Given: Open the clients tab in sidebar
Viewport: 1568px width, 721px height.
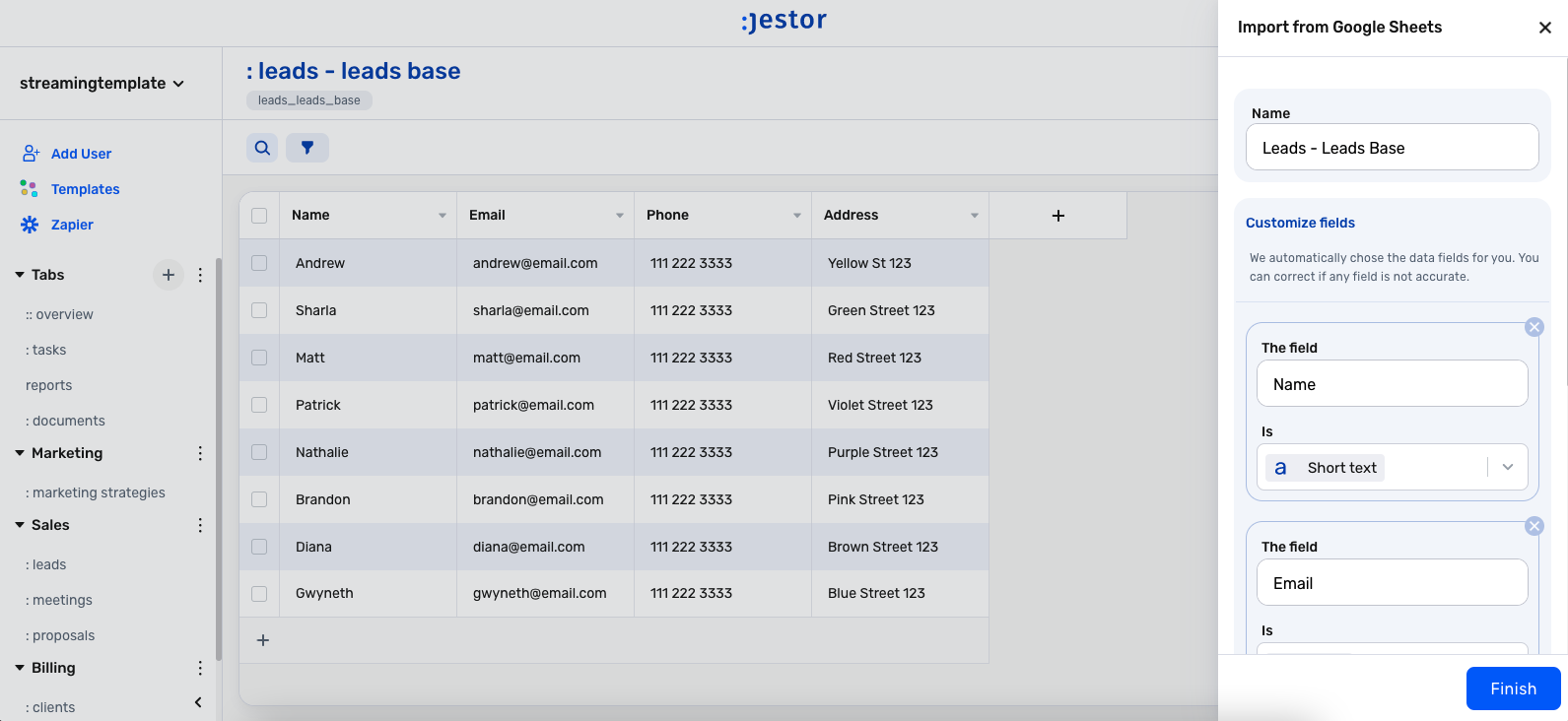Looking at the screenshot, I should click(50, 707).
